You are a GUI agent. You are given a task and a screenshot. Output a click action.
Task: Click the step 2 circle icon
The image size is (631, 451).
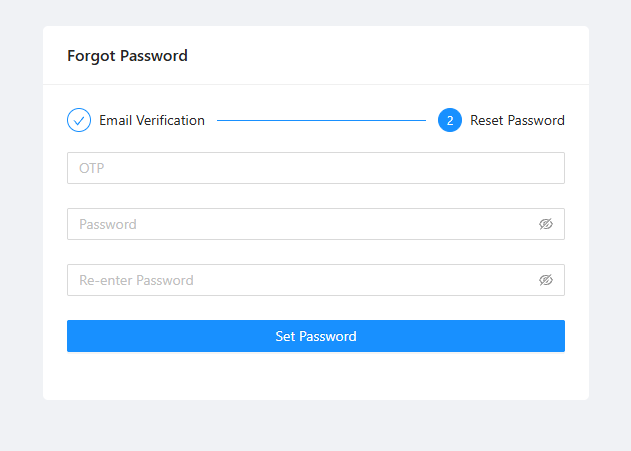coord(450,120)
